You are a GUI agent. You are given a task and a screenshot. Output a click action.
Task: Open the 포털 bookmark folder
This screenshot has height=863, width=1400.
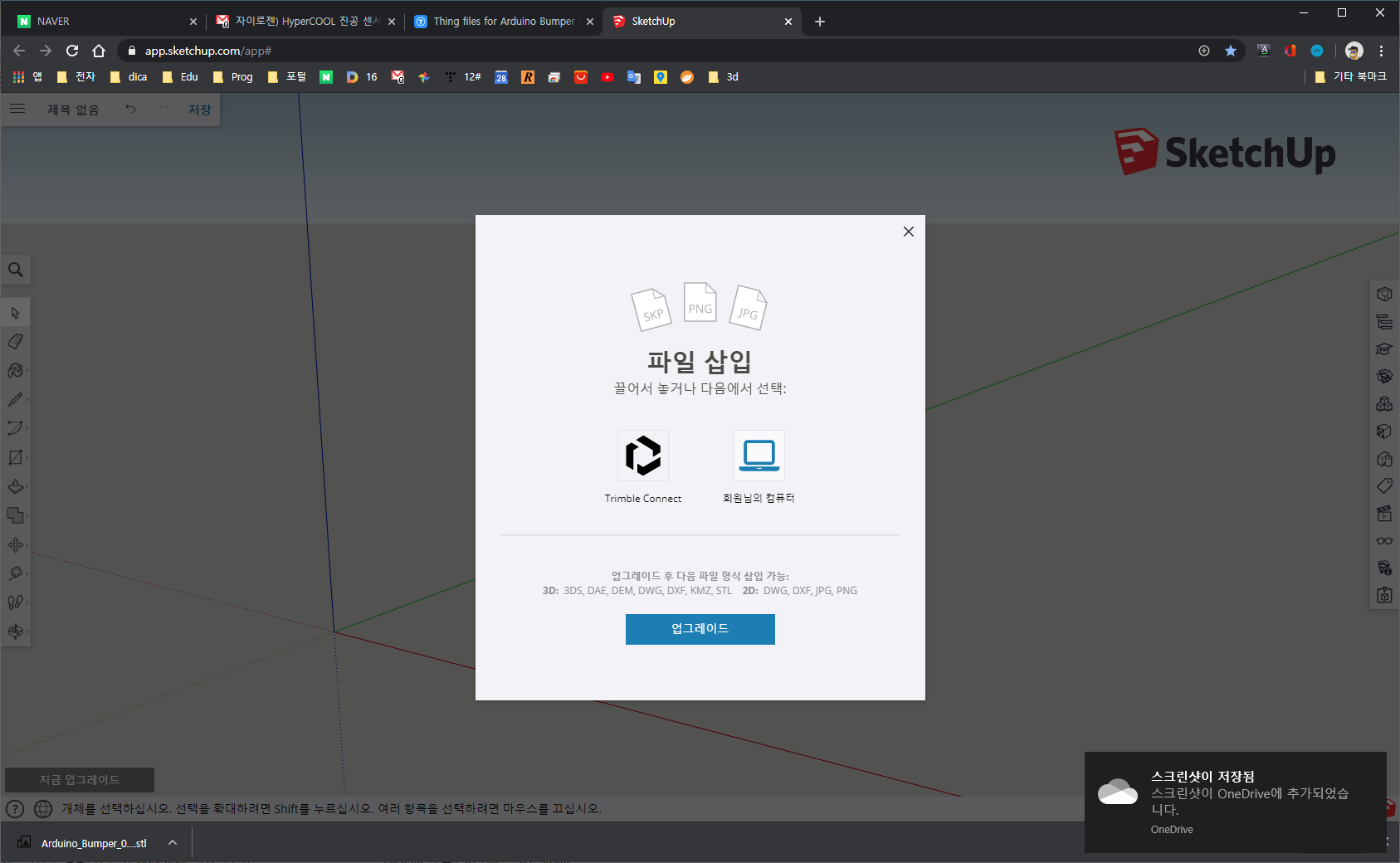(x=287, y=77)
